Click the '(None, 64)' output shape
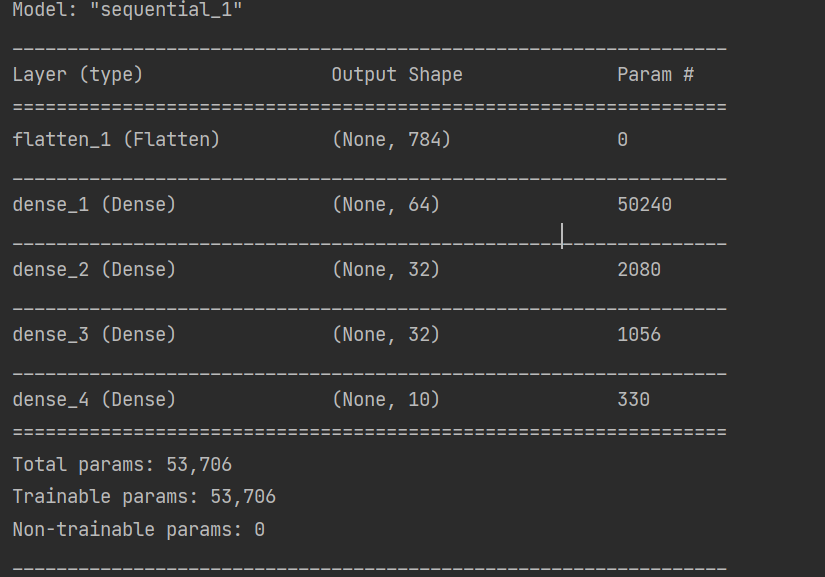This screenshot has width=825, height=577. [386, 205]
